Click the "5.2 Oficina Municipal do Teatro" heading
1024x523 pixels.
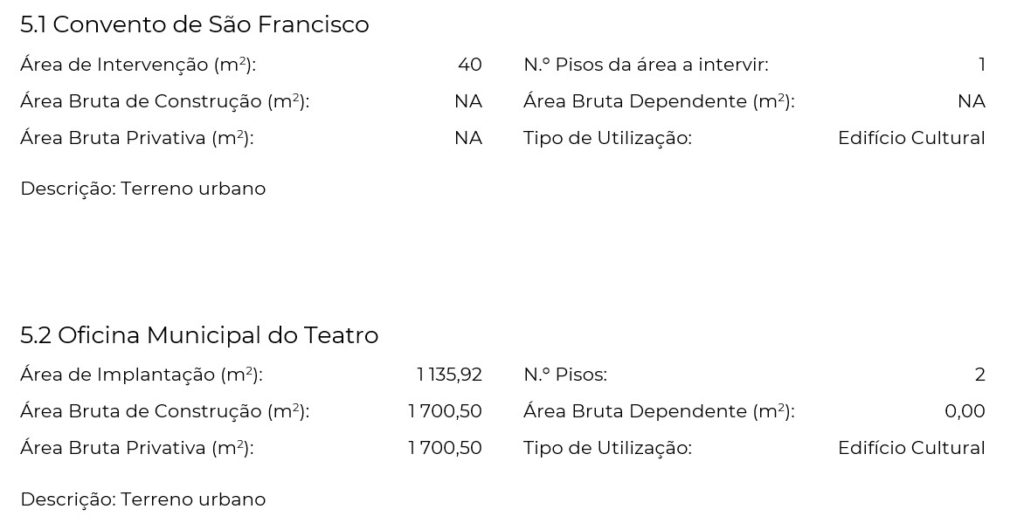[199, 335]
